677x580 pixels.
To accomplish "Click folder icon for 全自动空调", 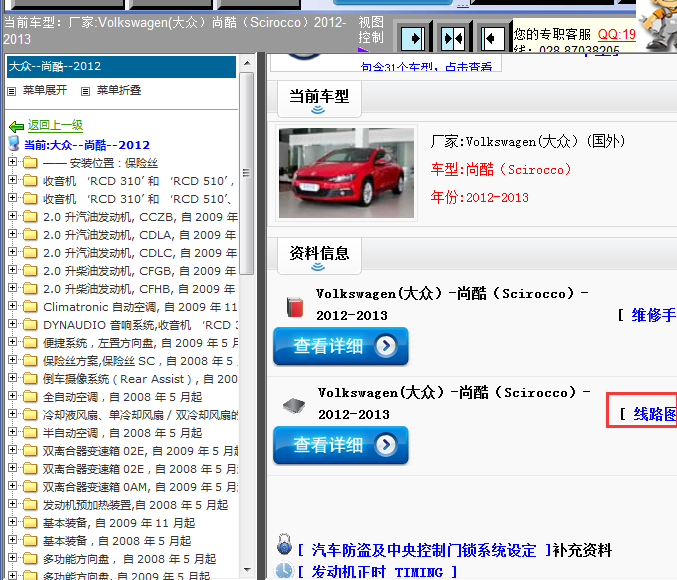I will (30, 396).
